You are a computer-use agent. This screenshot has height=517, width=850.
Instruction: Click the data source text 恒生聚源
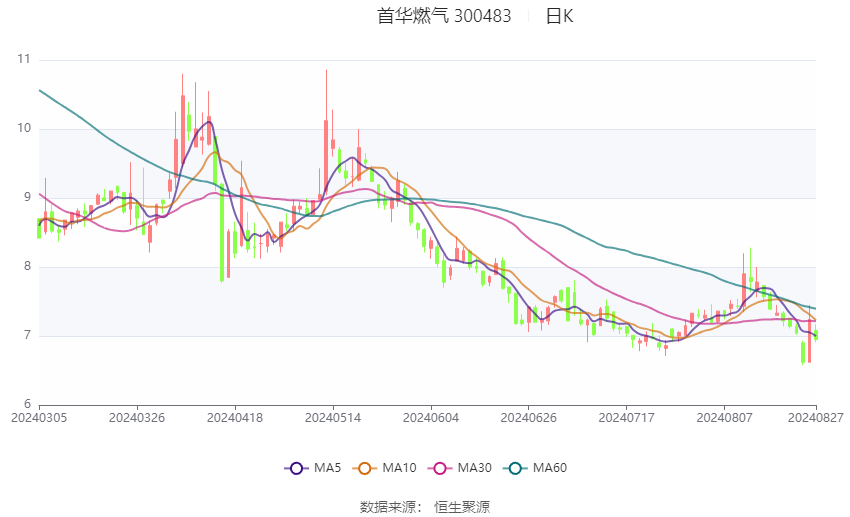[462, 507]
